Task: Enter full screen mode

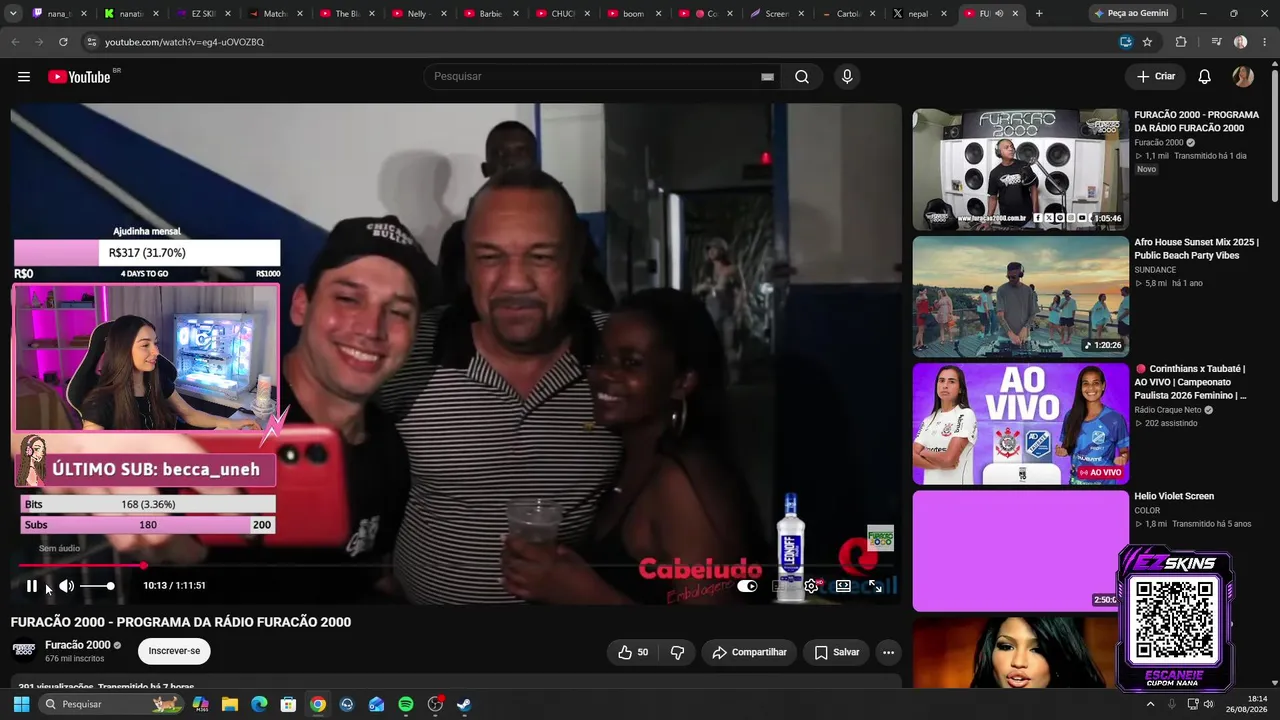Action: click(875, 586)
